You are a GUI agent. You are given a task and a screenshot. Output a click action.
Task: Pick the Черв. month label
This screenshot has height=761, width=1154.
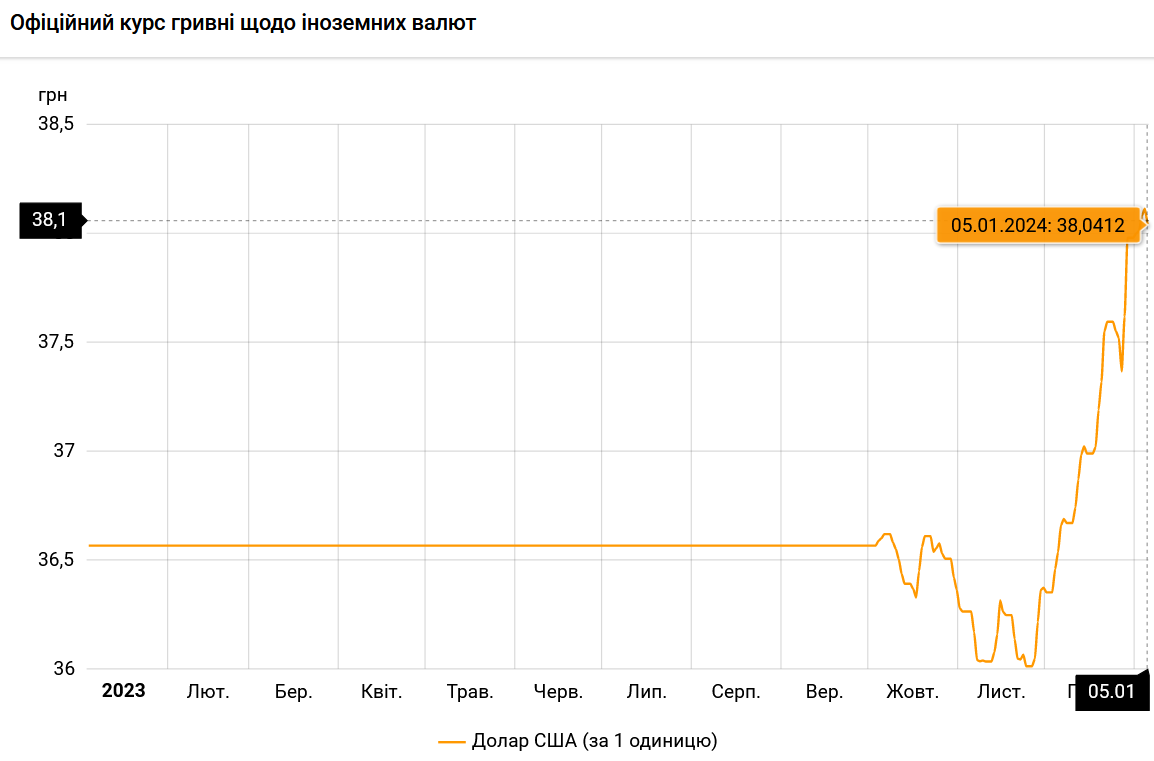point(558,692)
